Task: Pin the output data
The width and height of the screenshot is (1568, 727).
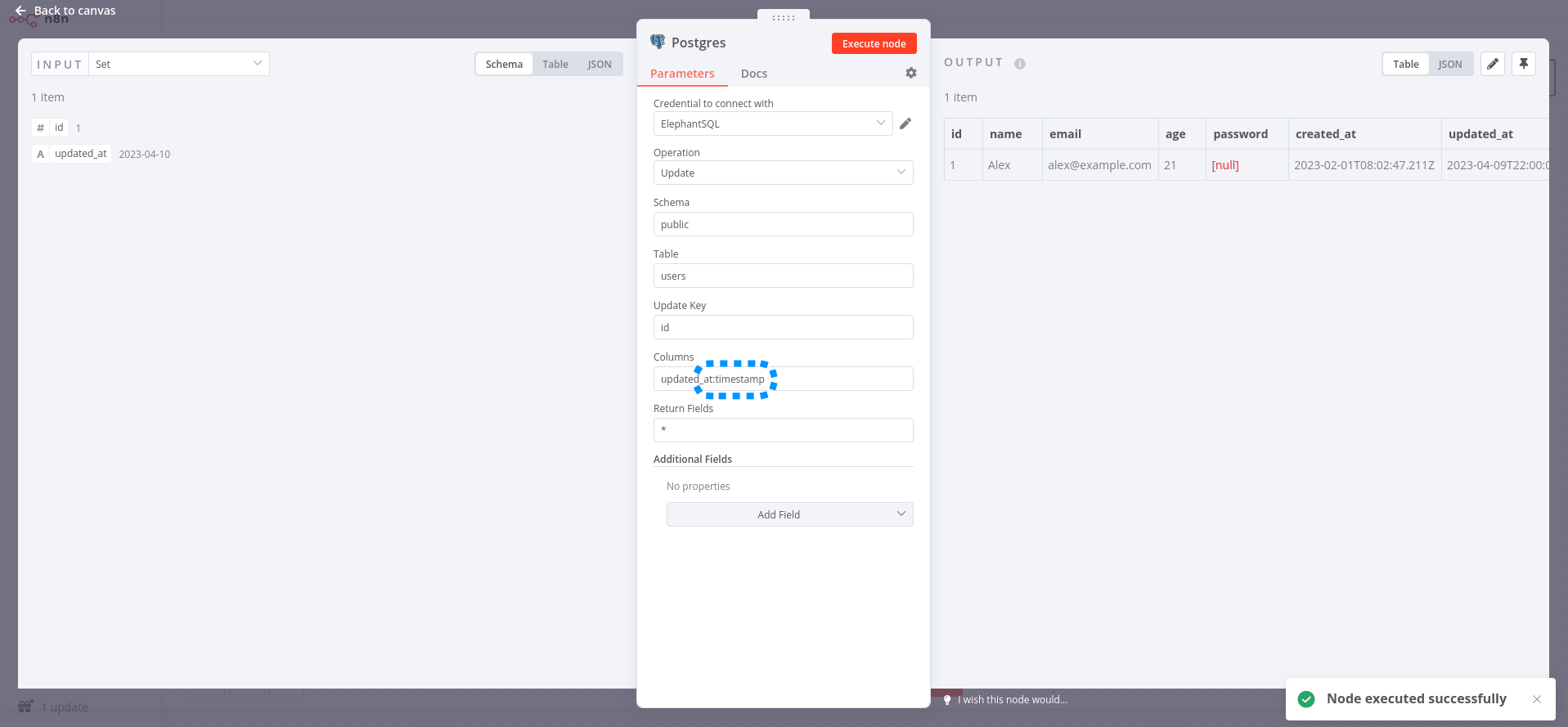Action: [1524, 64]
